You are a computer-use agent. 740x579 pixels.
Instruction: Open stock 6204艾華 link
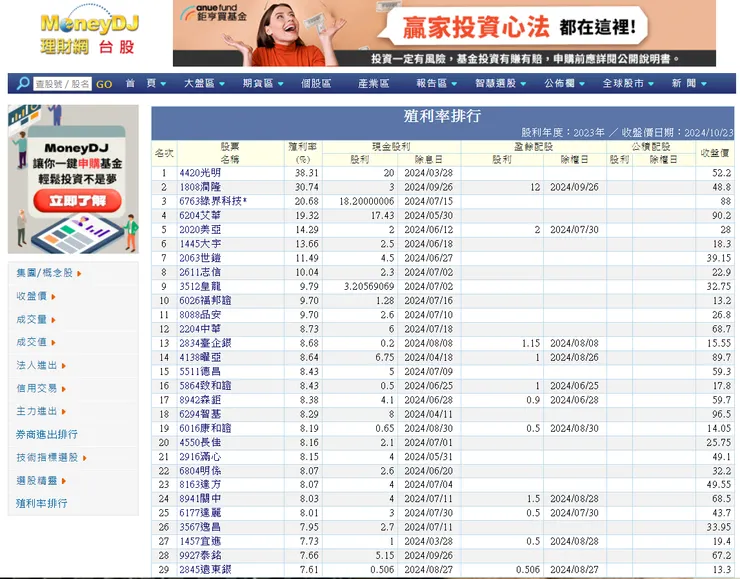click(x=200, y=216)
